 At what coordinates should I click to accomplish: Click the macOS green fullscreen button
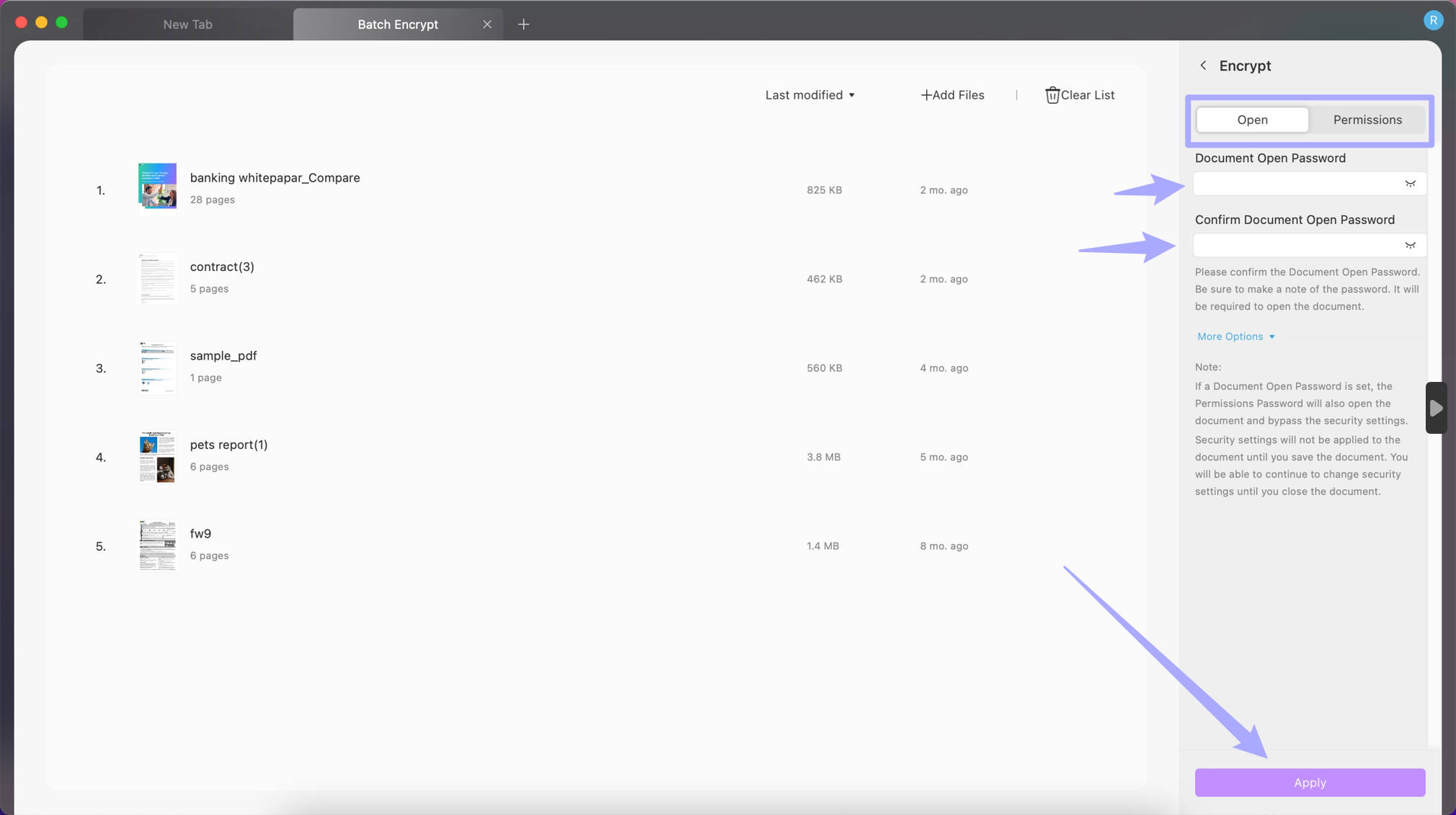(x=61, y=22)
